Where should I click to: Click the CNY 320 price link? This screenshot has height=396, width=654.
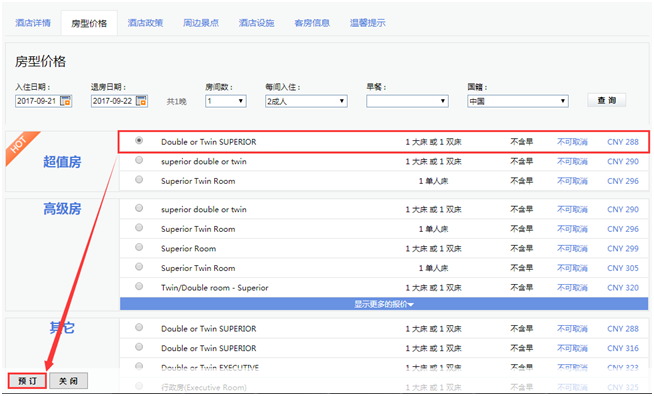623,288
